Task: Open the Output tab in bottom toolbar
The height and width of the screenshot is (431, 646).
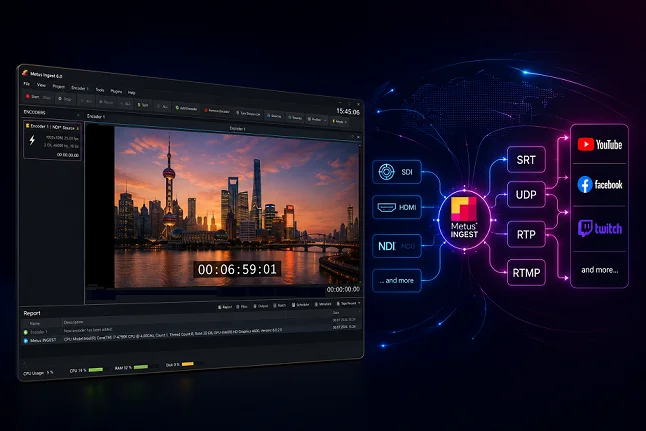Action: click(261, 306)
